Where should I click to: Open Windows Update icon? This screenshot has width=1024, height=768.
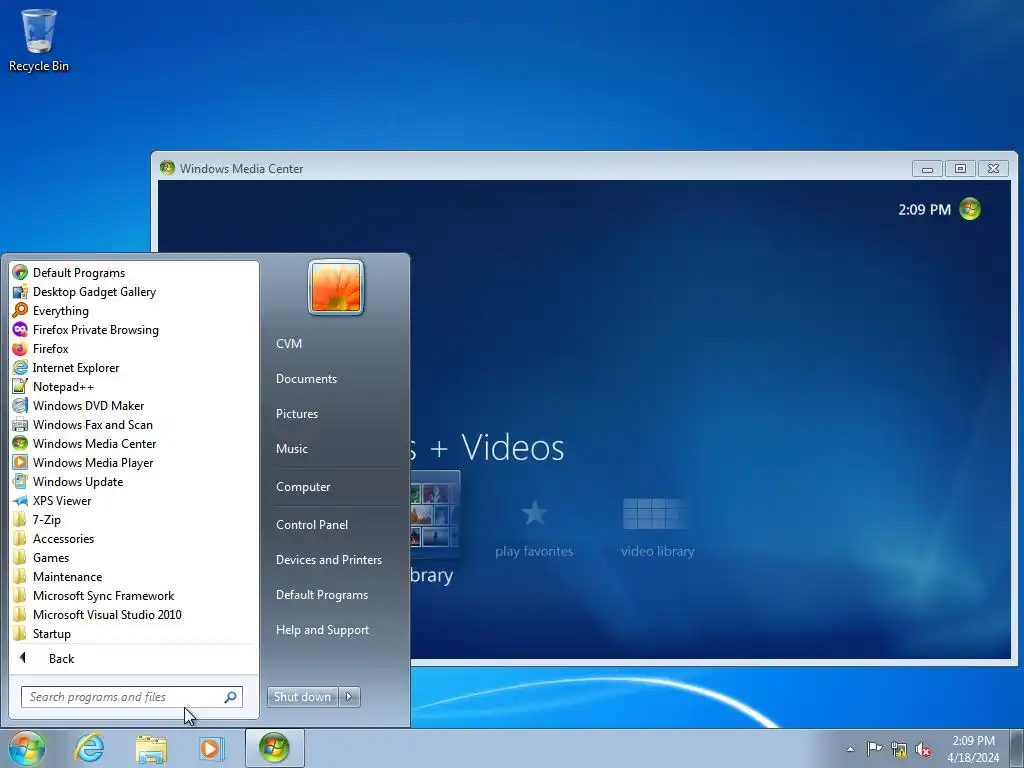[20, 481]
